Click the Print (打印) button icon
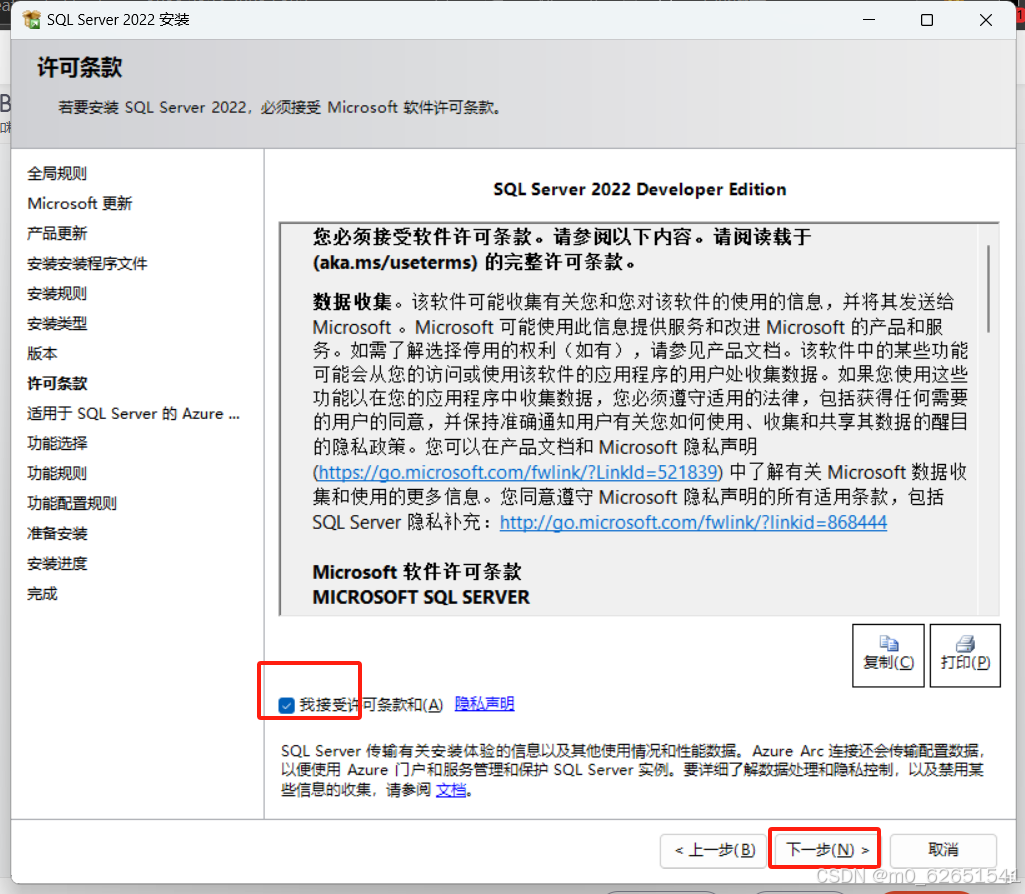The image size is (1025, 894). [965, 644]
